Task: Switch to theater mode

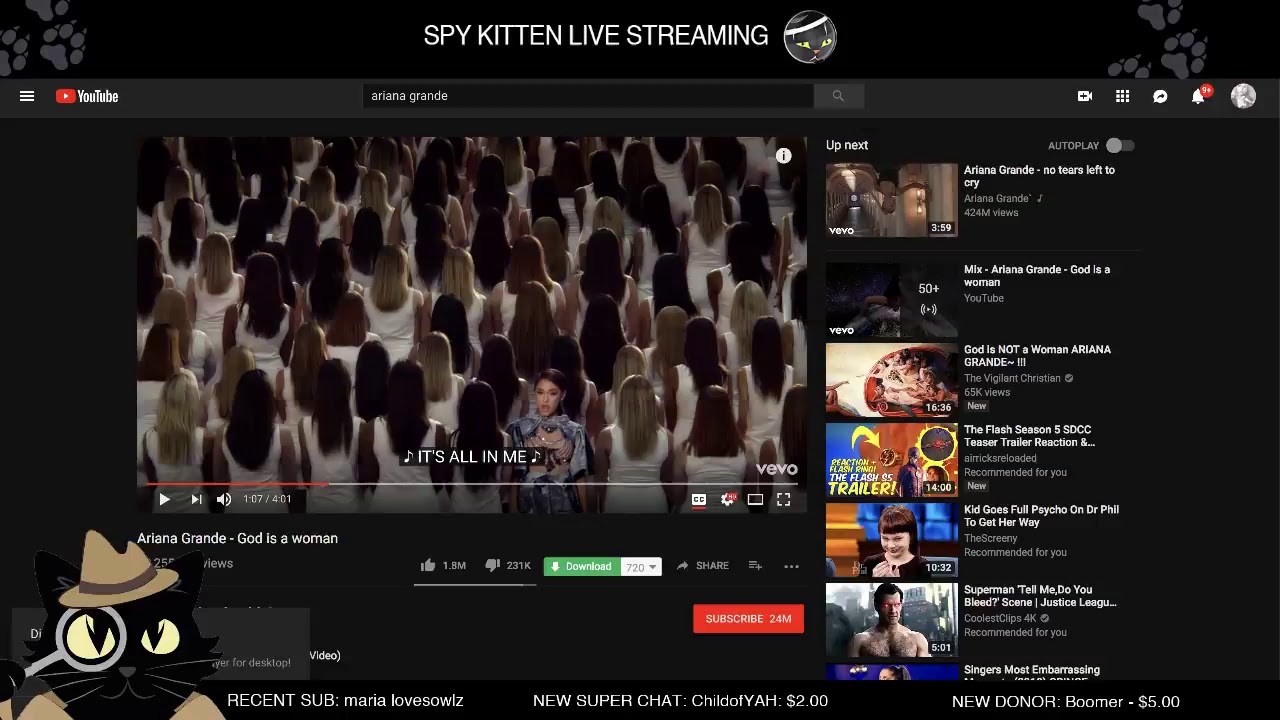Action: pyautogui.click(x=755, y=499)
